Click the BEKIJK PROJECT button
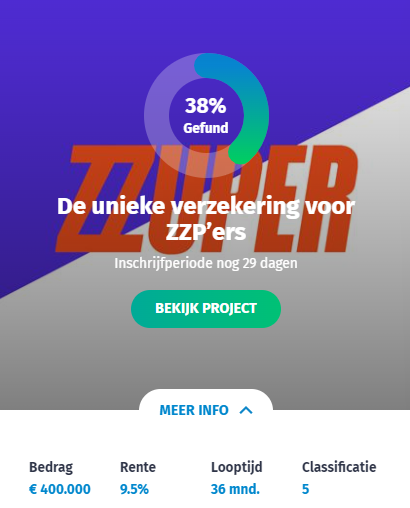410x508 pixels. 206,309
